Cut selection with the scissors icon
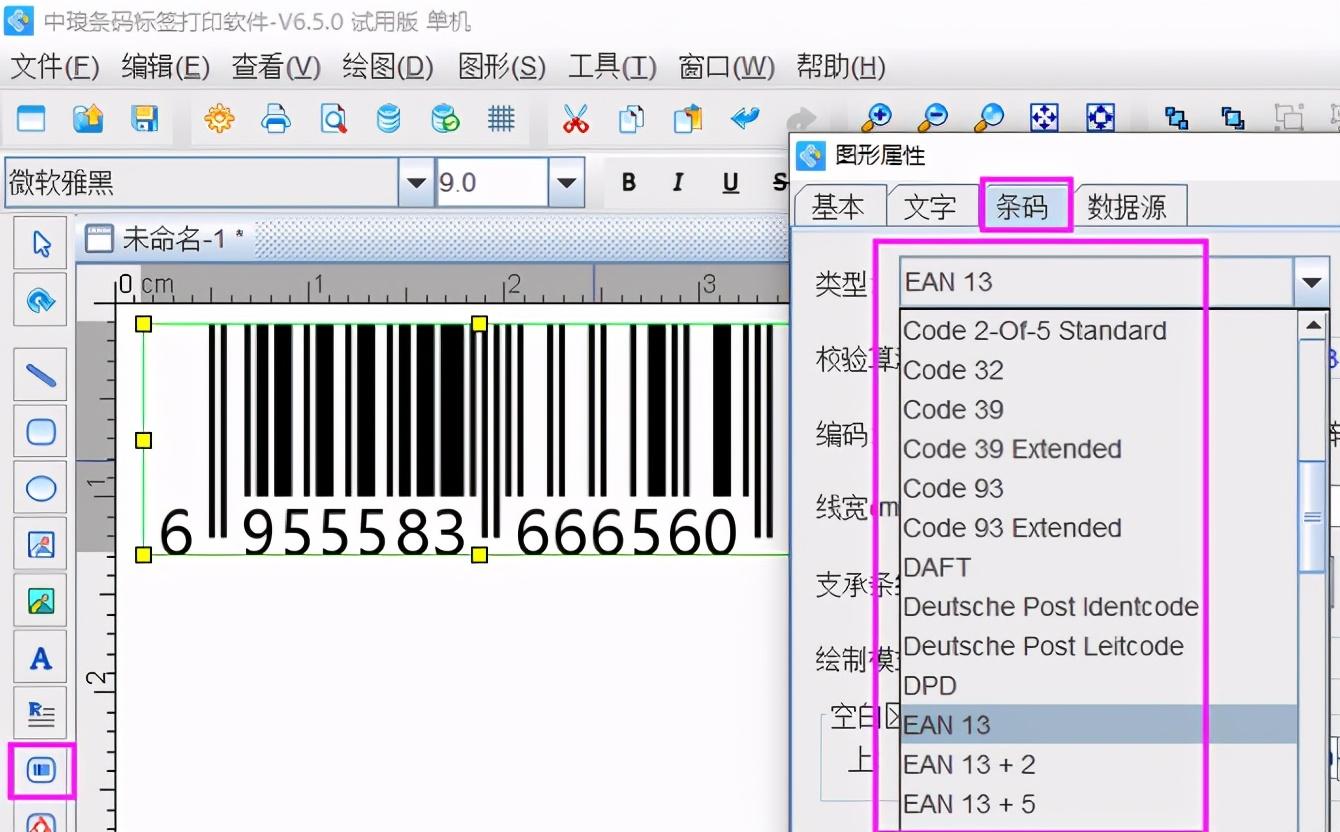The width and height of the screenshot is (1340, 832). [575, 119]
